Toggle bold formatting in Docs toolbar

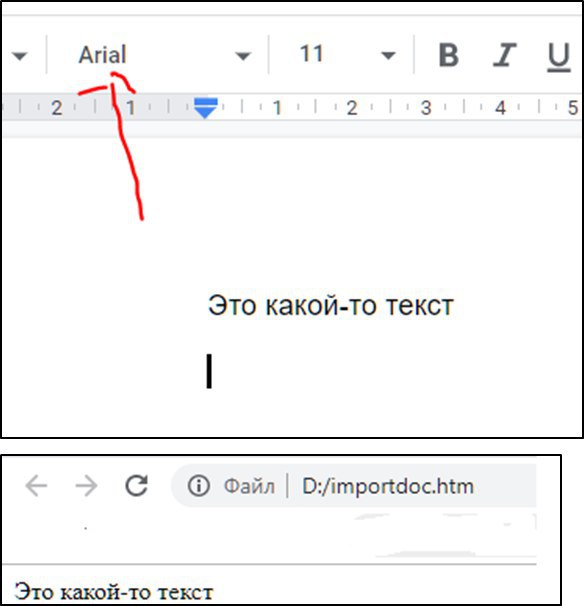(449, 54)
